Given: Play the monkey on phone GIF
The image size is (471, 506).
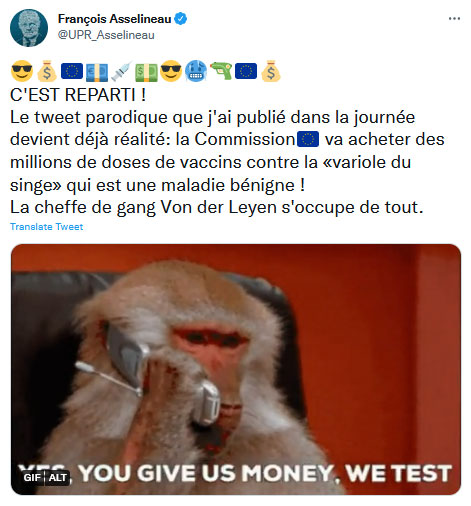Looking at the screenshot, I should point(236,369).
